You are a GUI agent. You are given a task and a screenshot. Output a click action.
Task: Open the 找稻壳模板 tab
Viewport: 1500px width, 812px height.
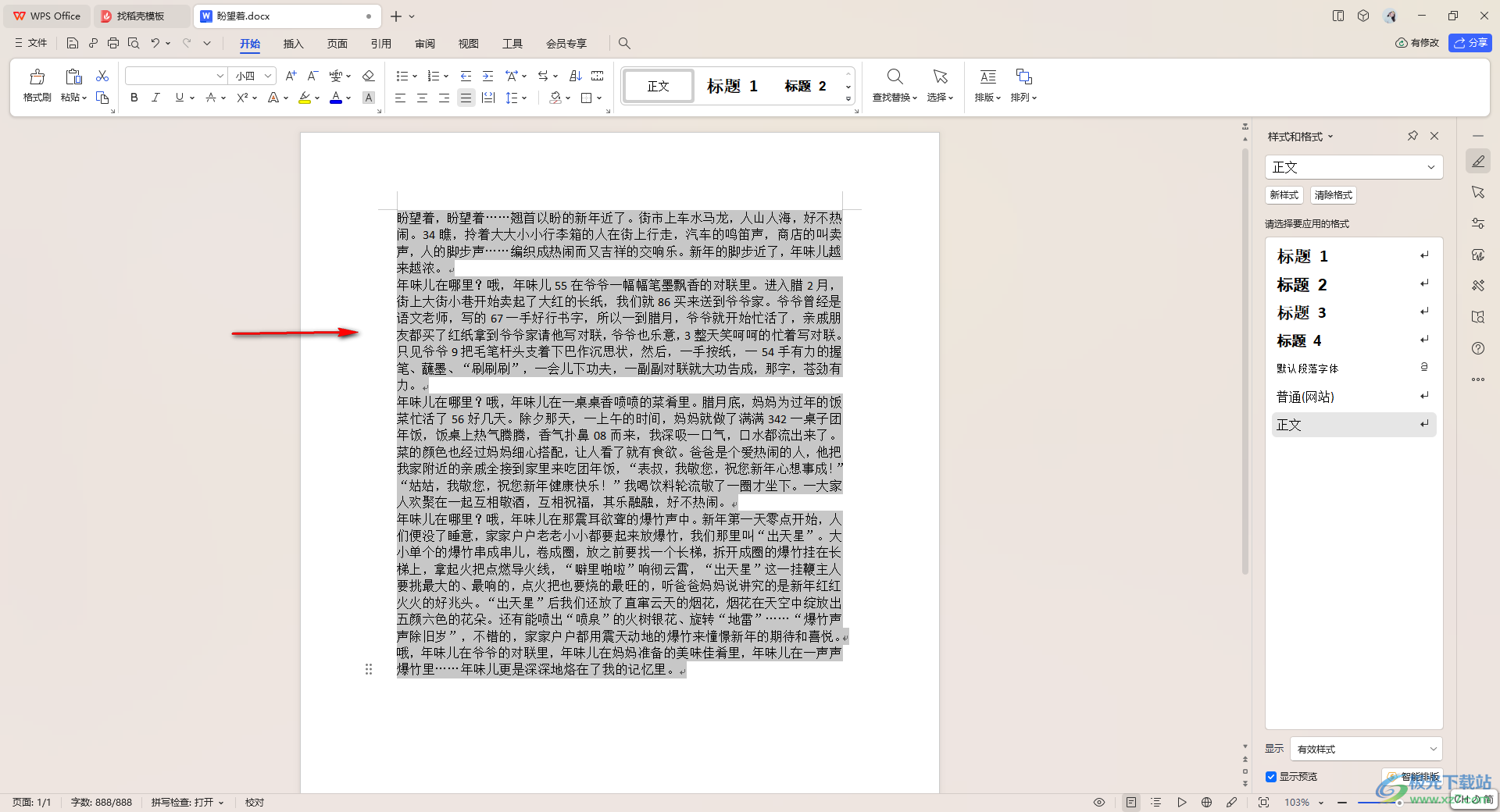(x=140, y=16)
